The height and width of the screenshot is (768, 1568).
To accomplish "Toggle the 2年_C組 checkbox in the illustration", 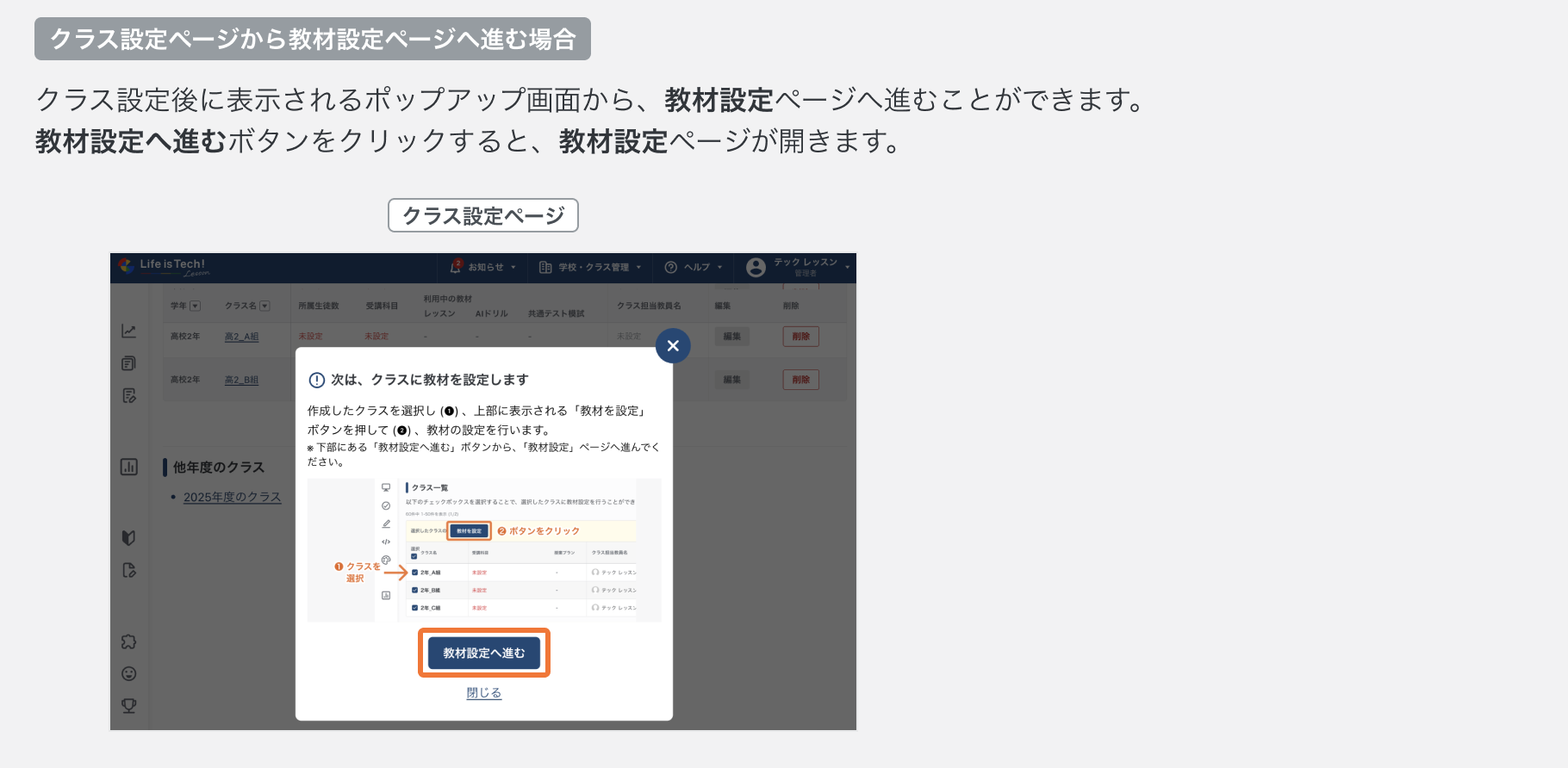I will 414,608.
